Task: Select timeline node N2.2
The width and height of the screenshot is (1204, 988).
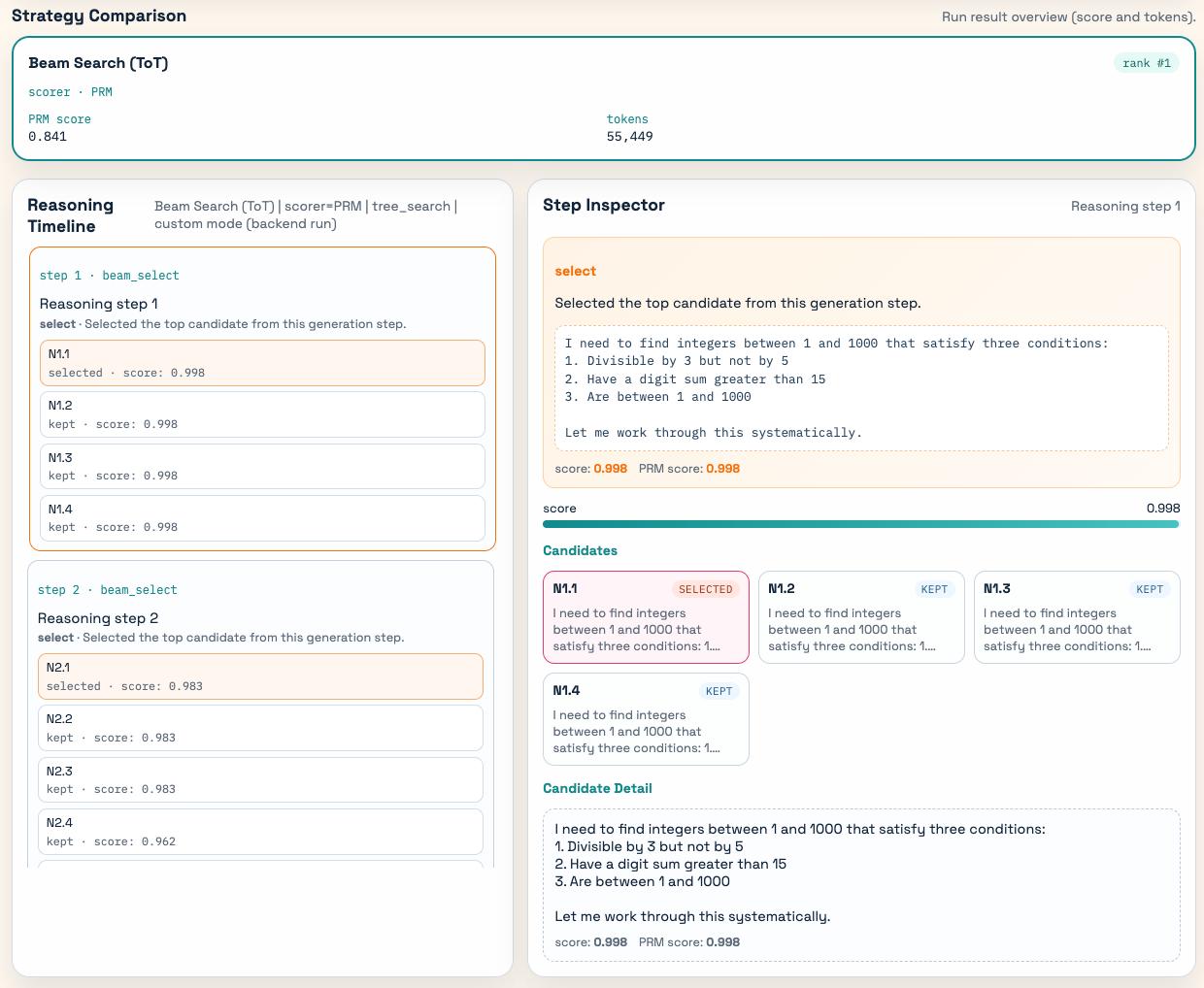Action: (260, 728)
